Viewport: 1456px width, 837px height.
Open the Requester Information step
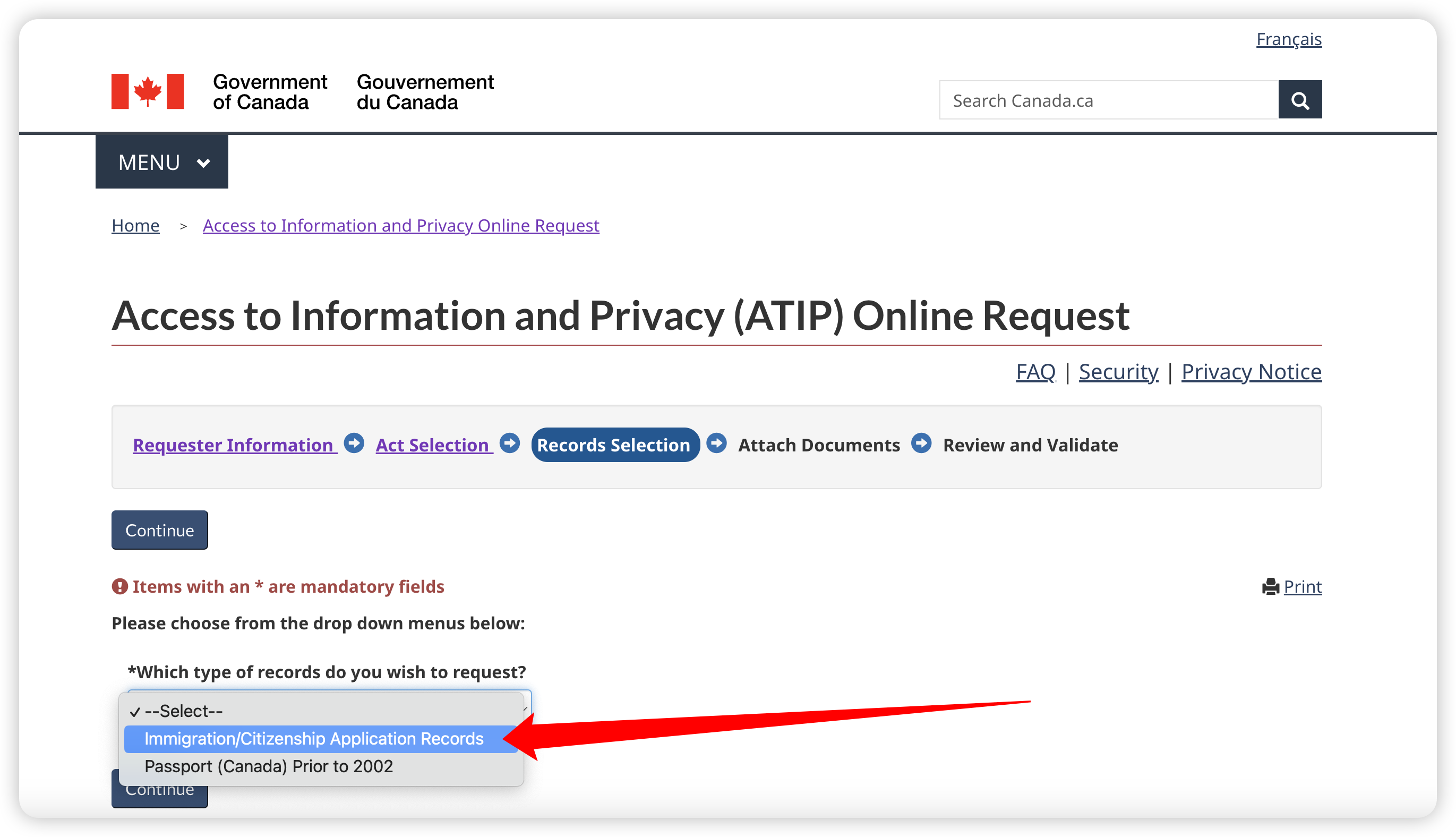click(x=234, y=445)
